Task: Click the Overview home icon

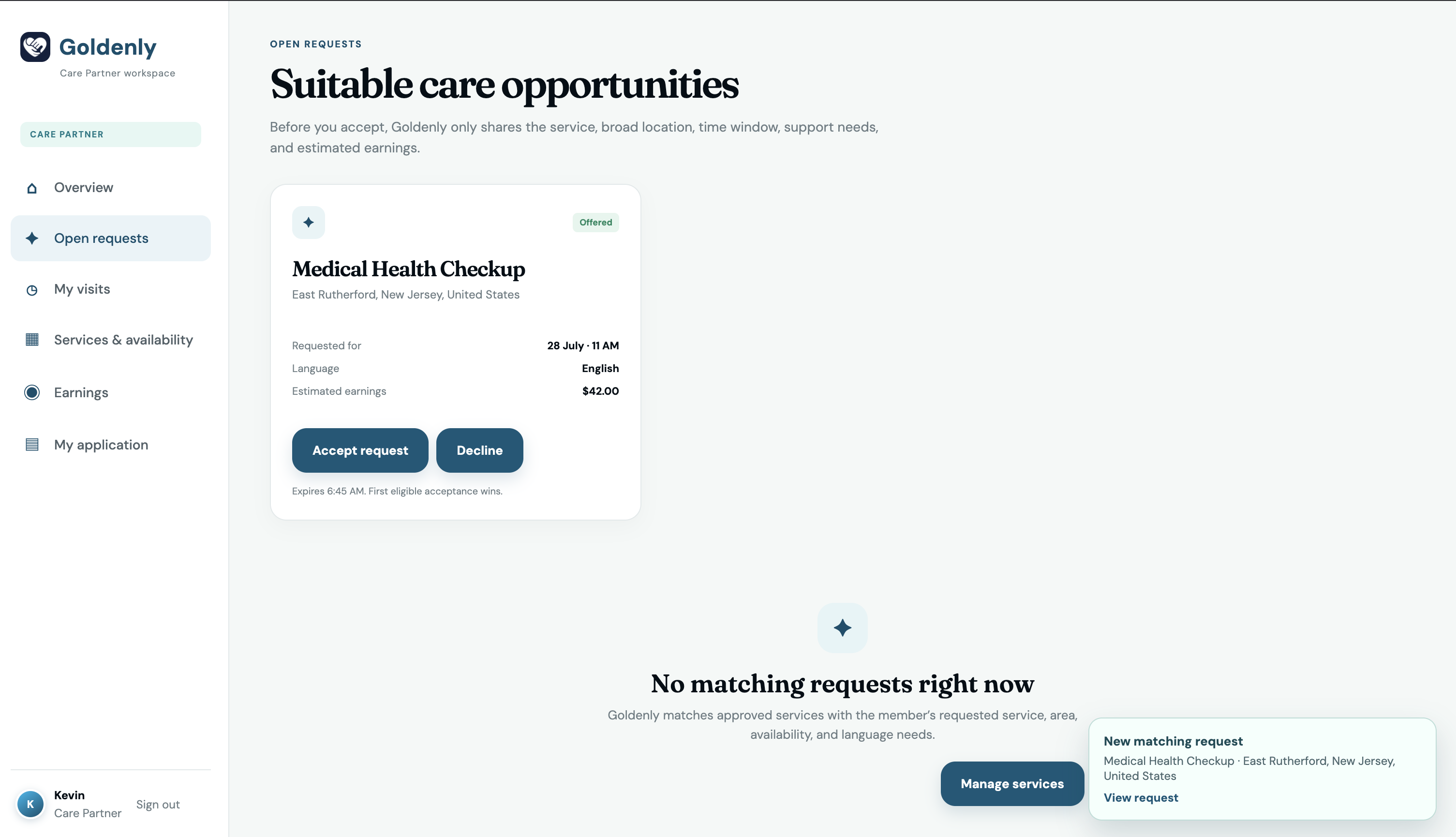Action: coord(32,188)
